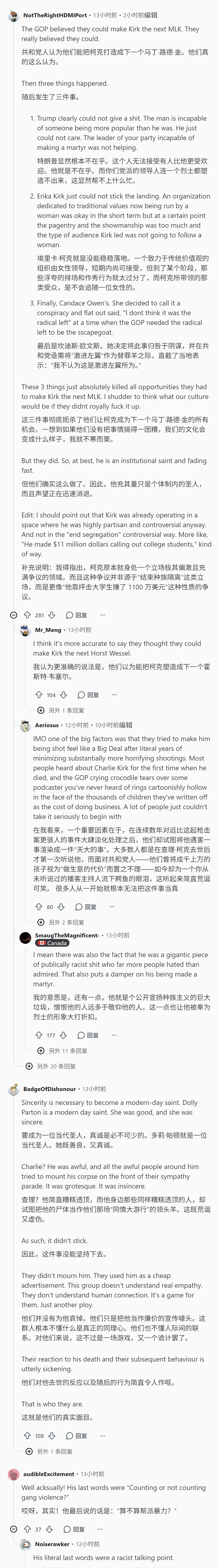Open more options for the 281-vote comment
This screenshot has height=1568, width=217.
[x=102, y=615]
